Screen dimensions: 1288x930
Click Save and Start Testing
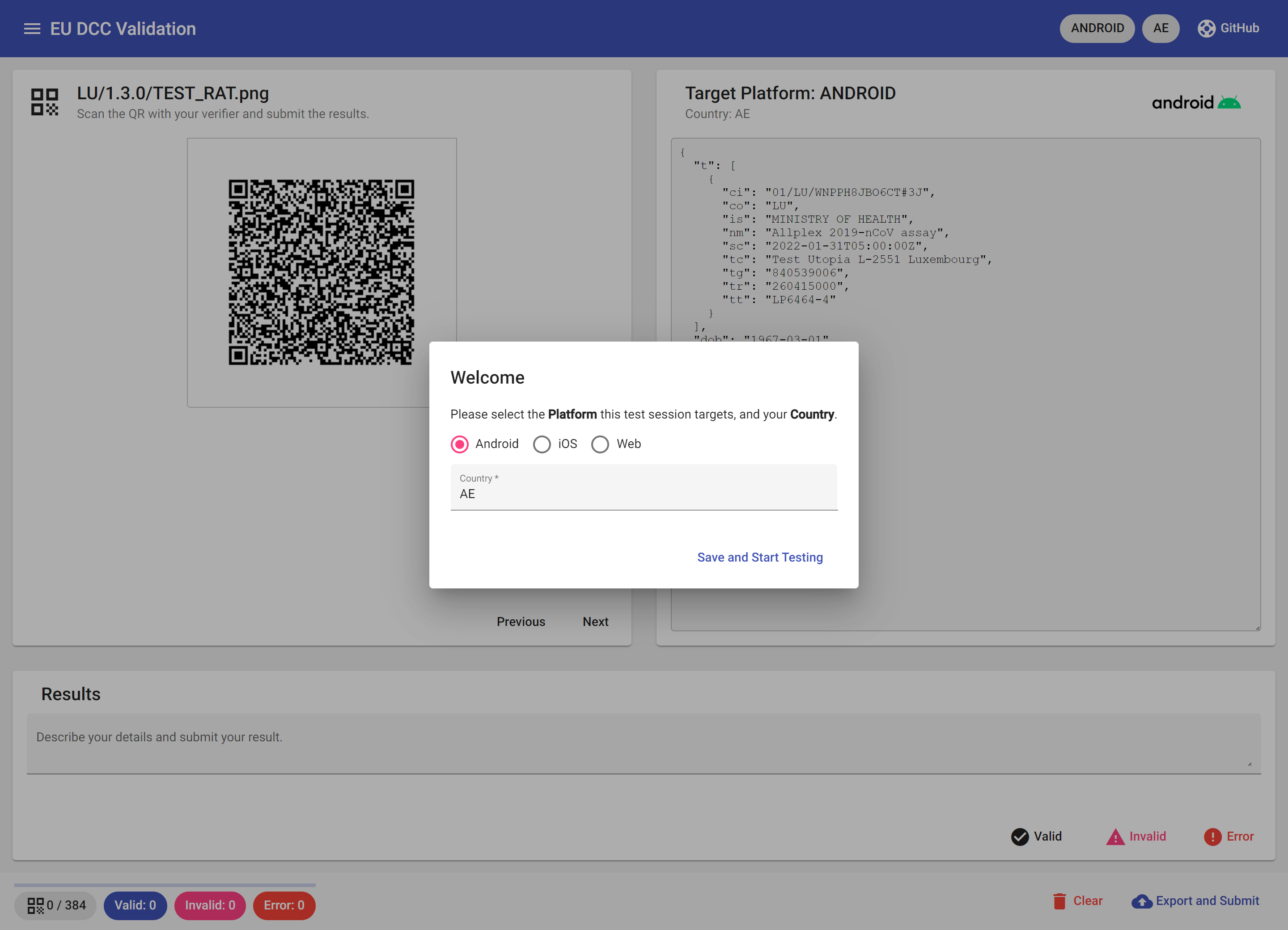[x=760, y=557]
